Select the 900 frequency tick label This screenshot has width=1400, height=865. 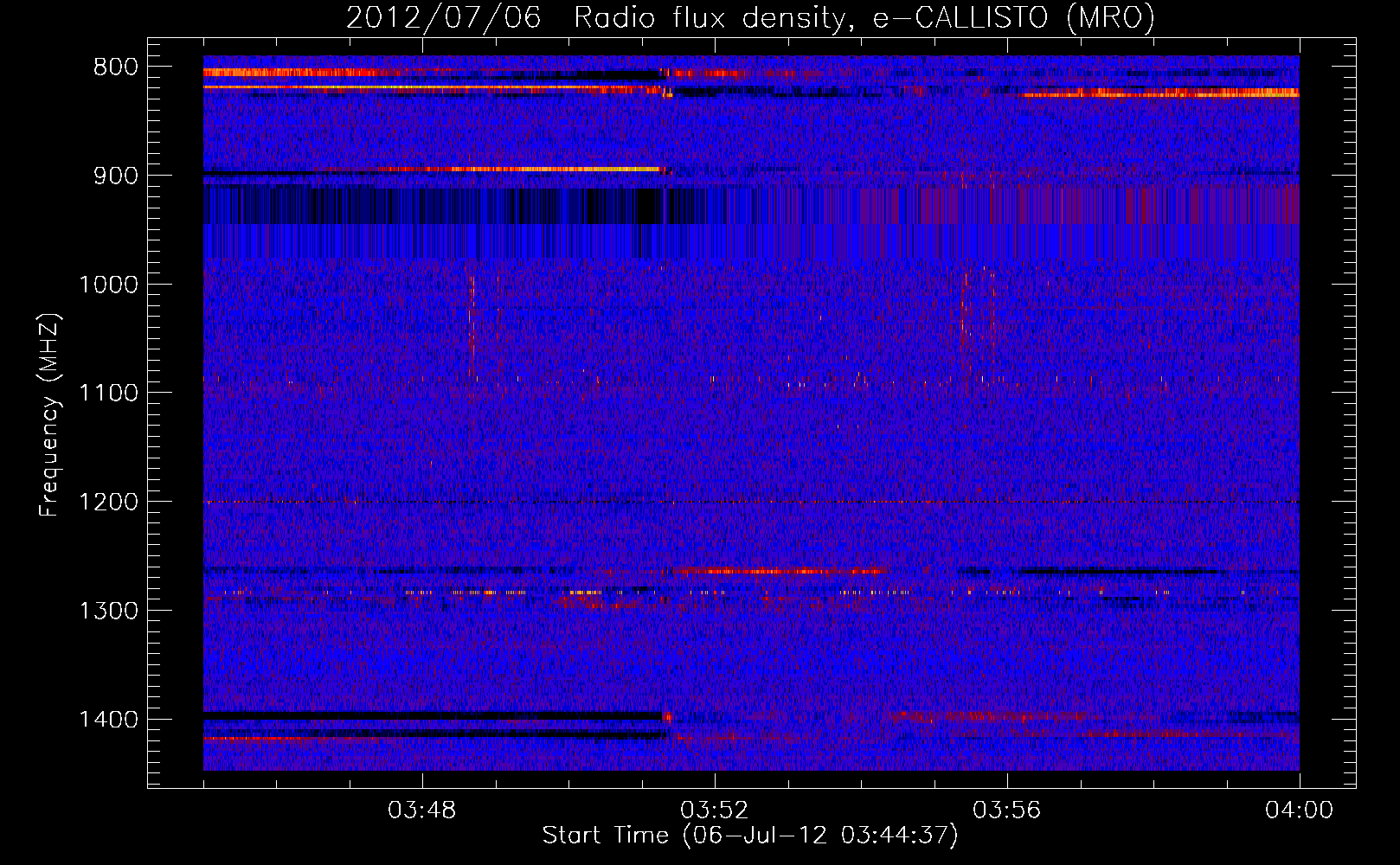116,176
